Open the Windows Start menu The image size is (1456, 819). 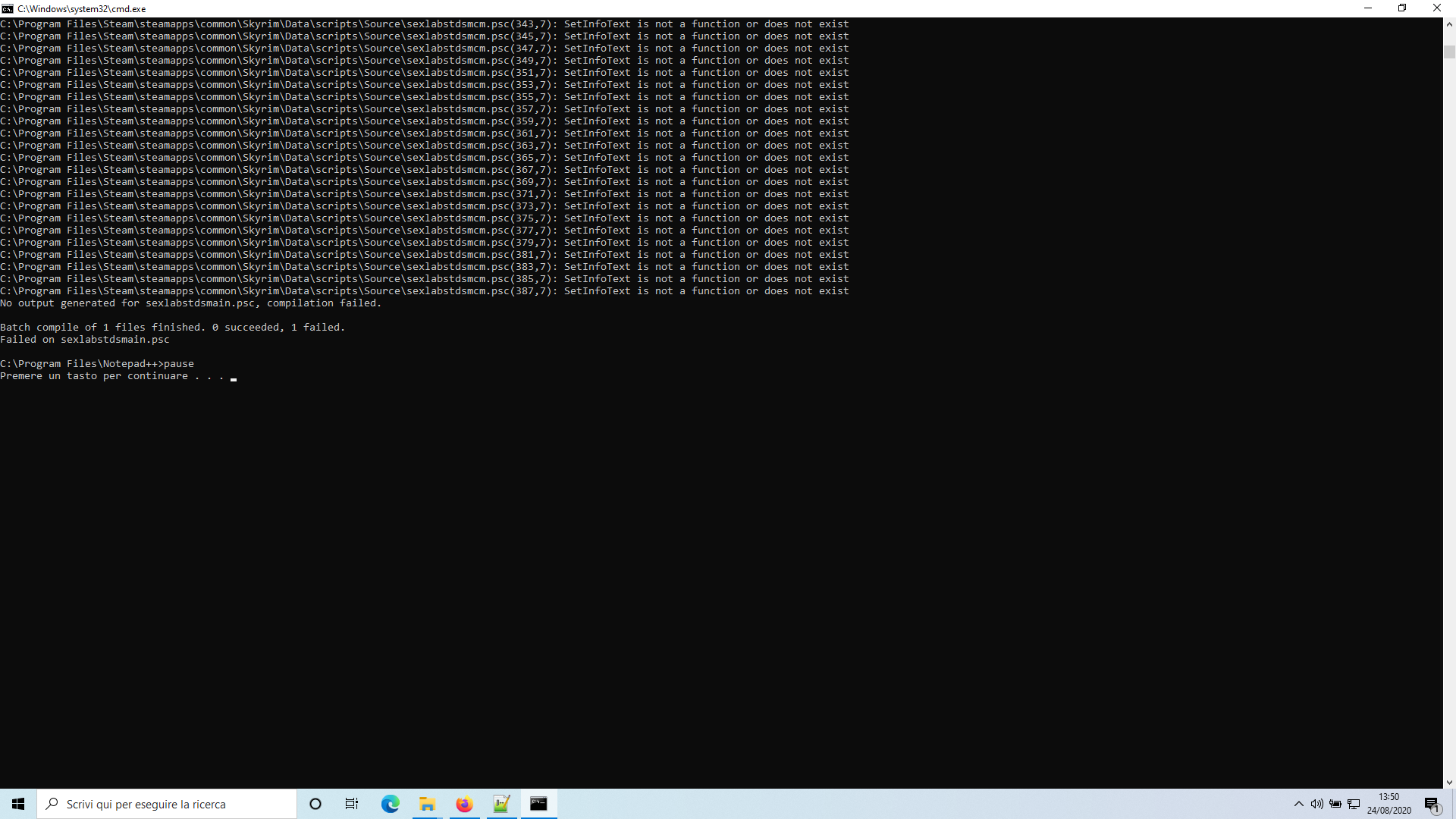(18, 804)
